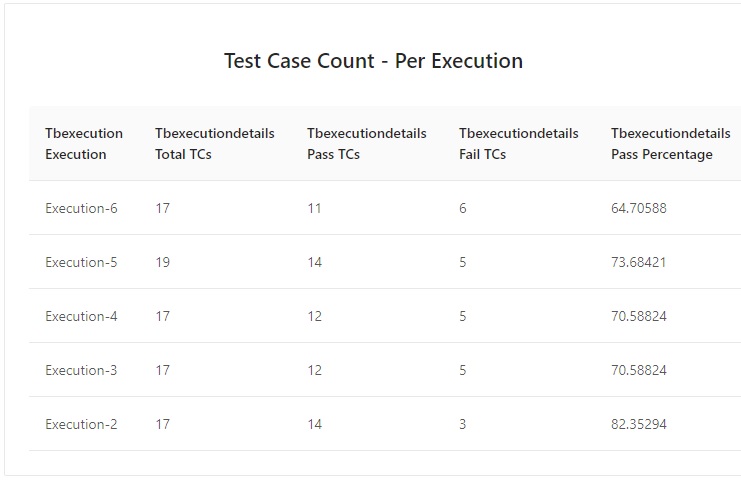The height and width of the screenshot is (481, 741).
Task: Select the Execution-6 row label
Action: 81,208
